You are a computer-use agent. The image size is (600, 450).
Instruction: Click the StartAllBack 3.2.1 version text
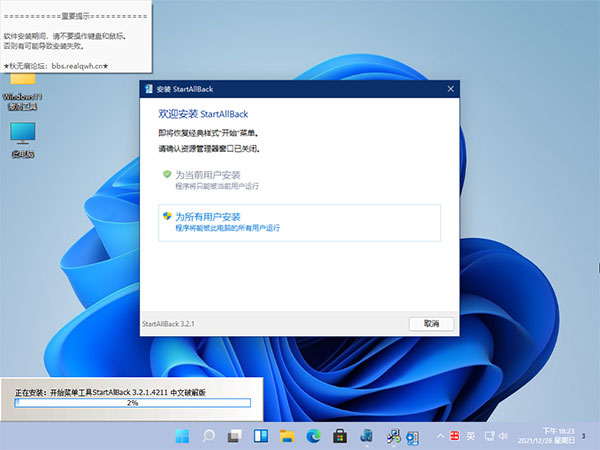[x=168, y=324]
